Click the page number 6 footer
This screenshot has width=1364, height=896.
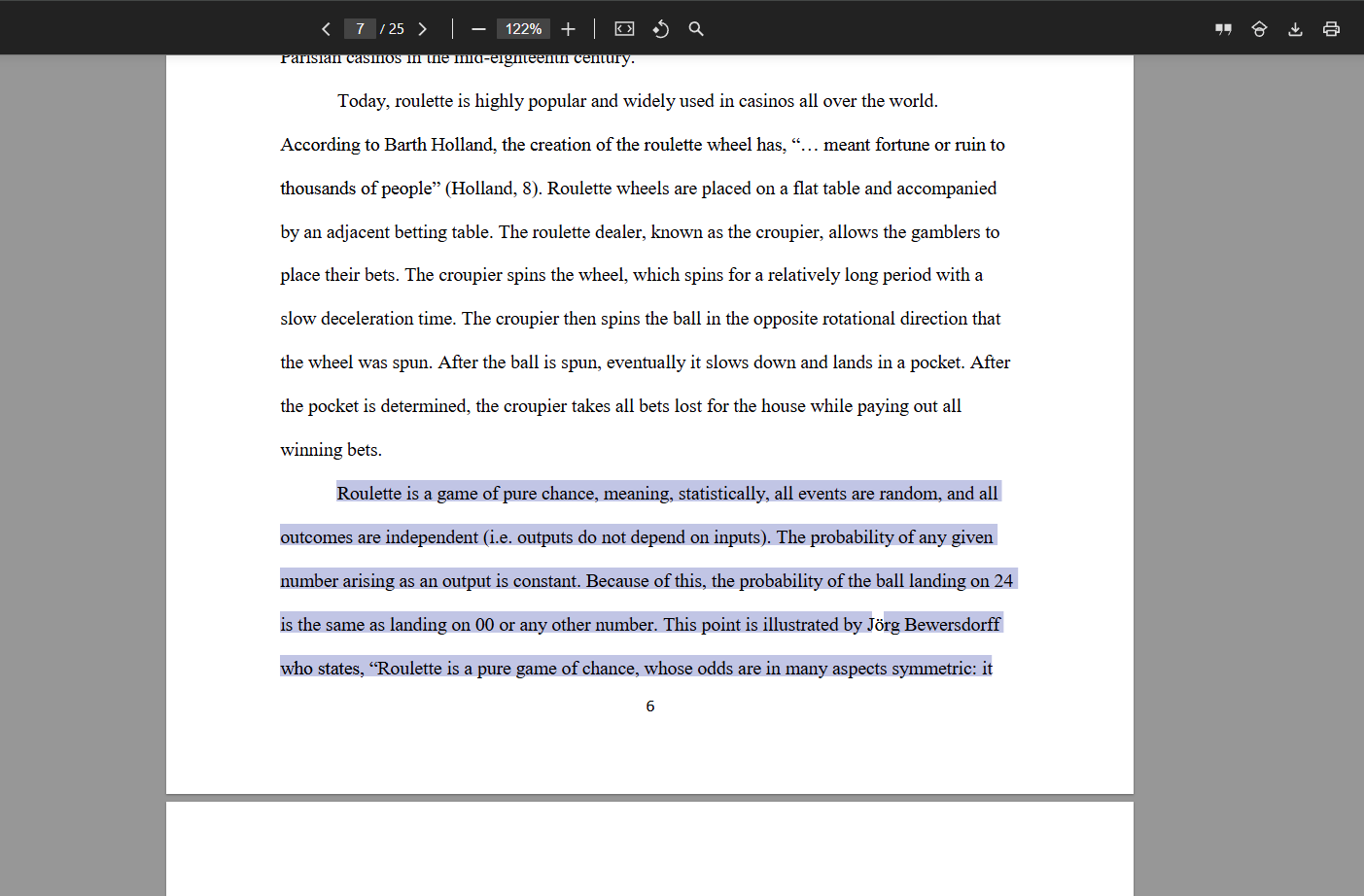tap(650, 706)
